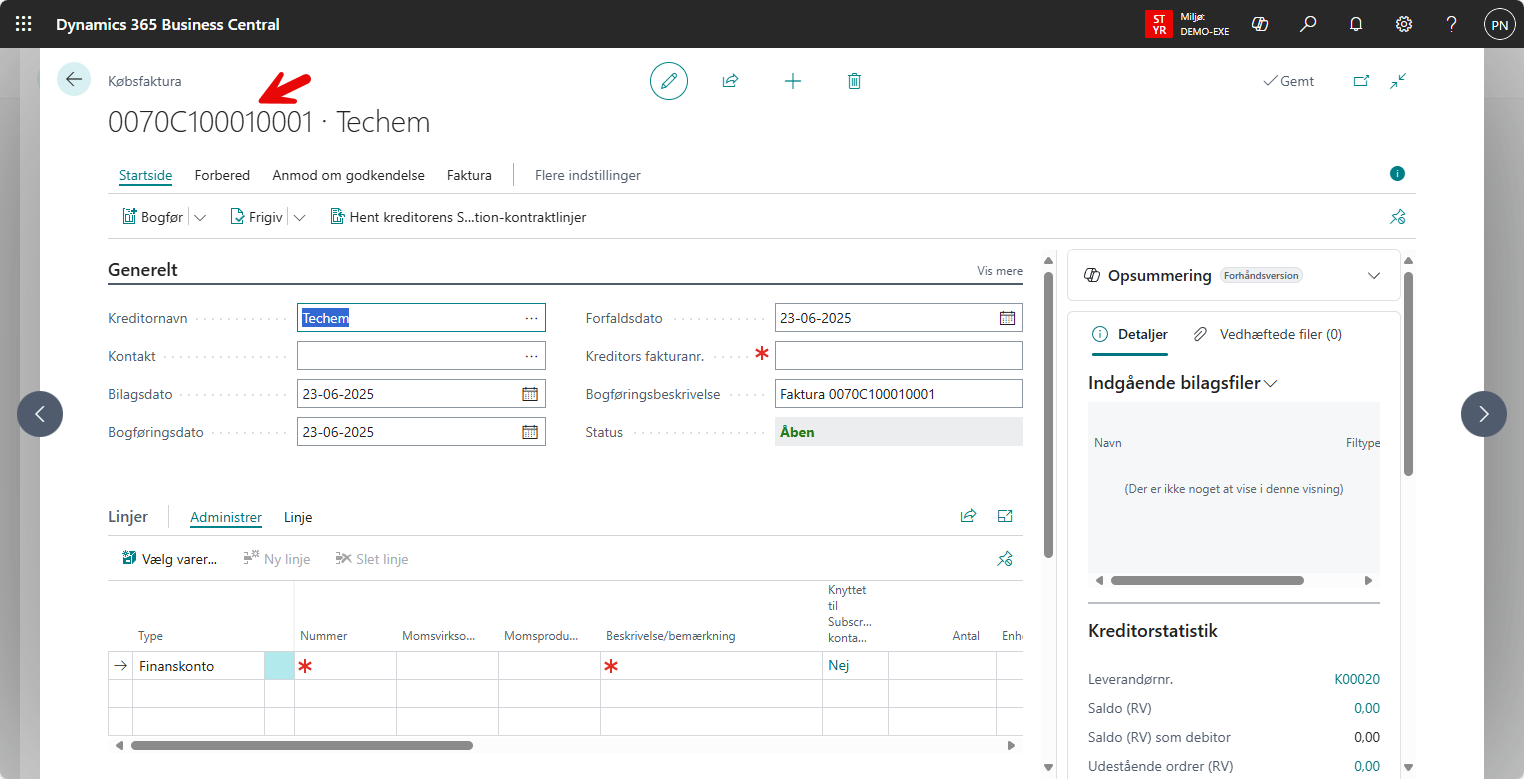Image resolution: width=1524 pixels, height=779 pixels.
Task: Open the Startside tab
Action: coord(145,175)
